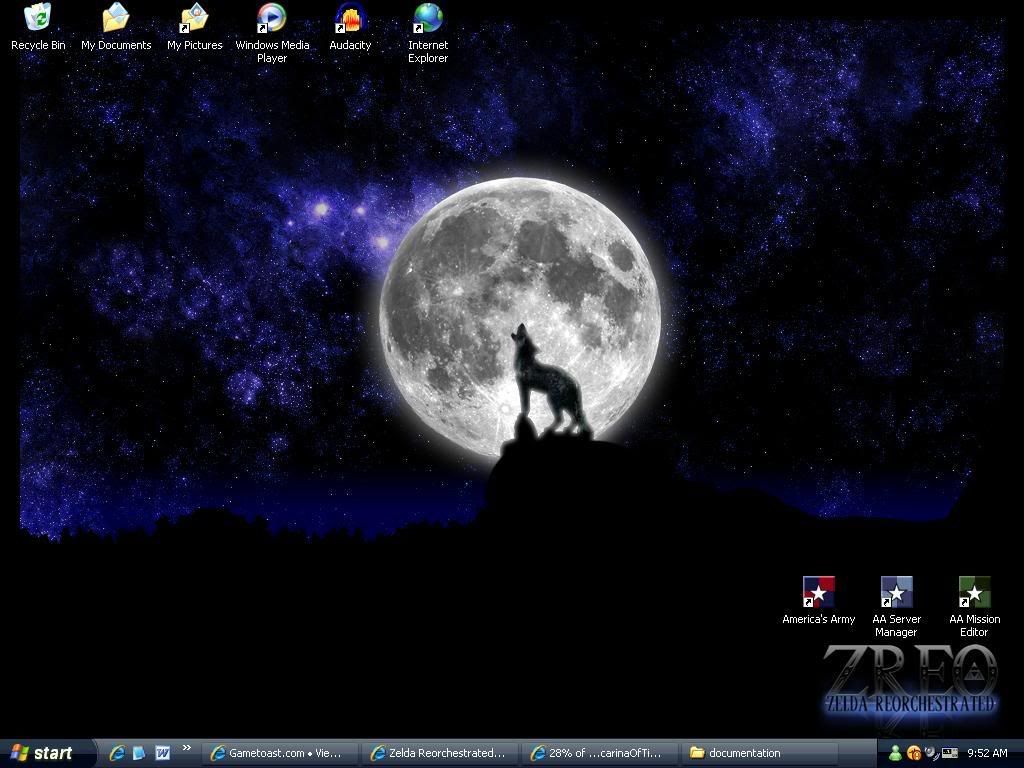The width and height of the screenshot is (1024, 768).
Task: Click Show Desktop in Quick Launch
Action: tap(139, 753)
